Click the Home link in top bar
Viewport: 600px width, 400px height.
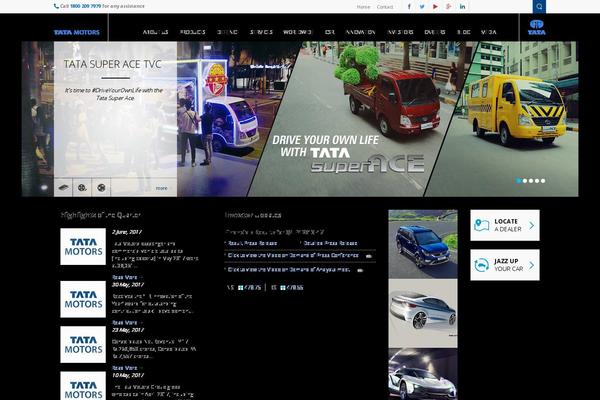click(363, 7)
